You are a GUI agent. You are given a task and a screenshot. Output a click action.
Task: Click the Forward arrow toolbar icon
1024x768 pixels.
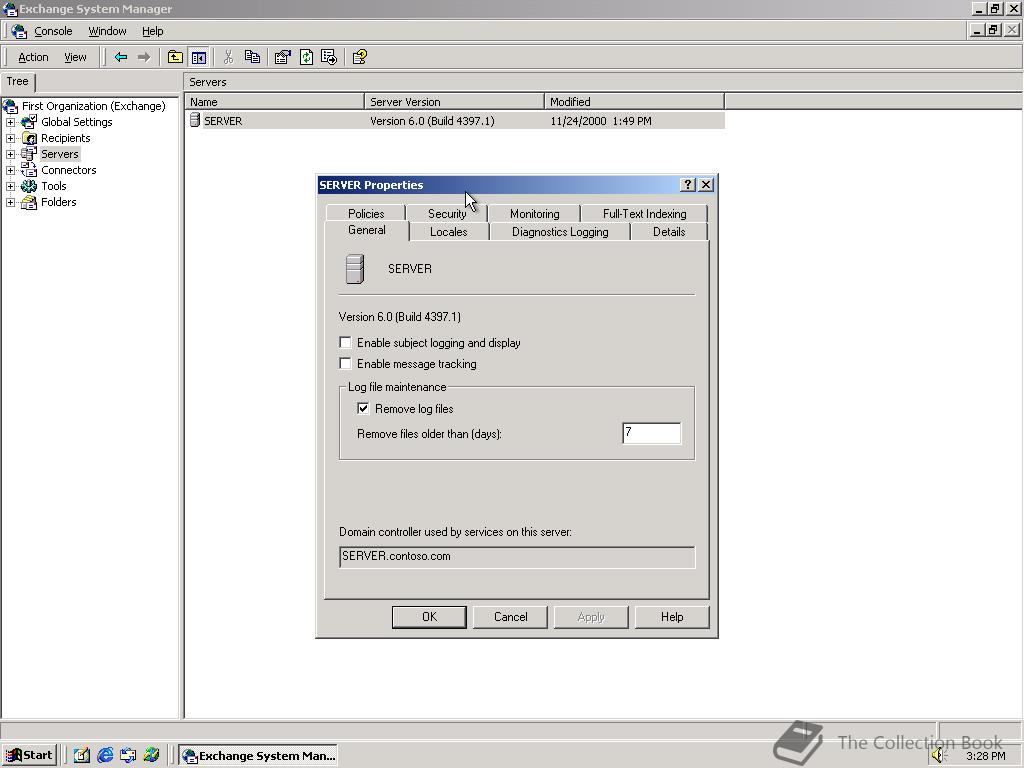click(144, 57)
